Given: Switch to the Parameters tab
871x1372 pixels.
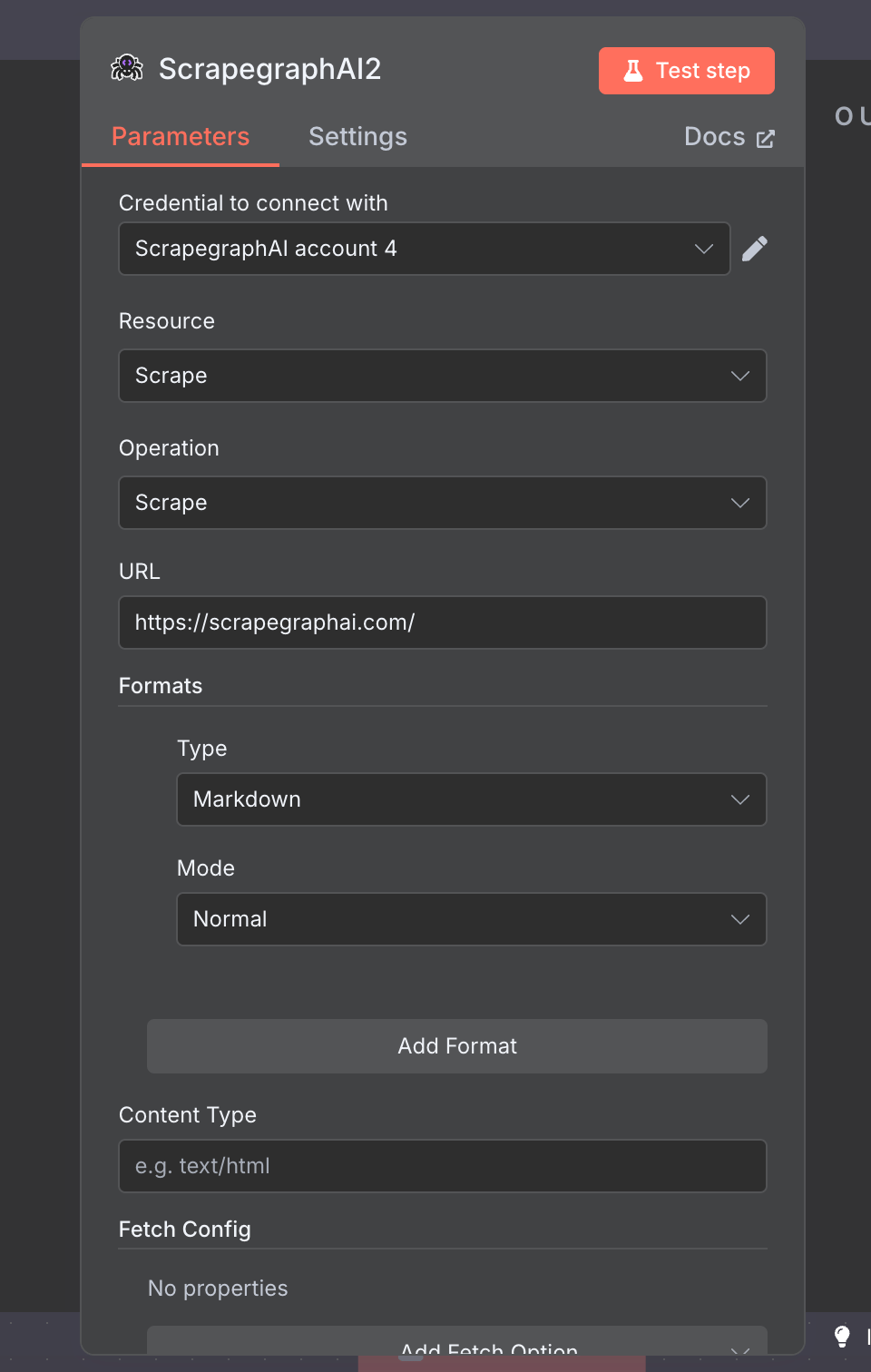Looking at the screenshot, I should coord(181,137).
